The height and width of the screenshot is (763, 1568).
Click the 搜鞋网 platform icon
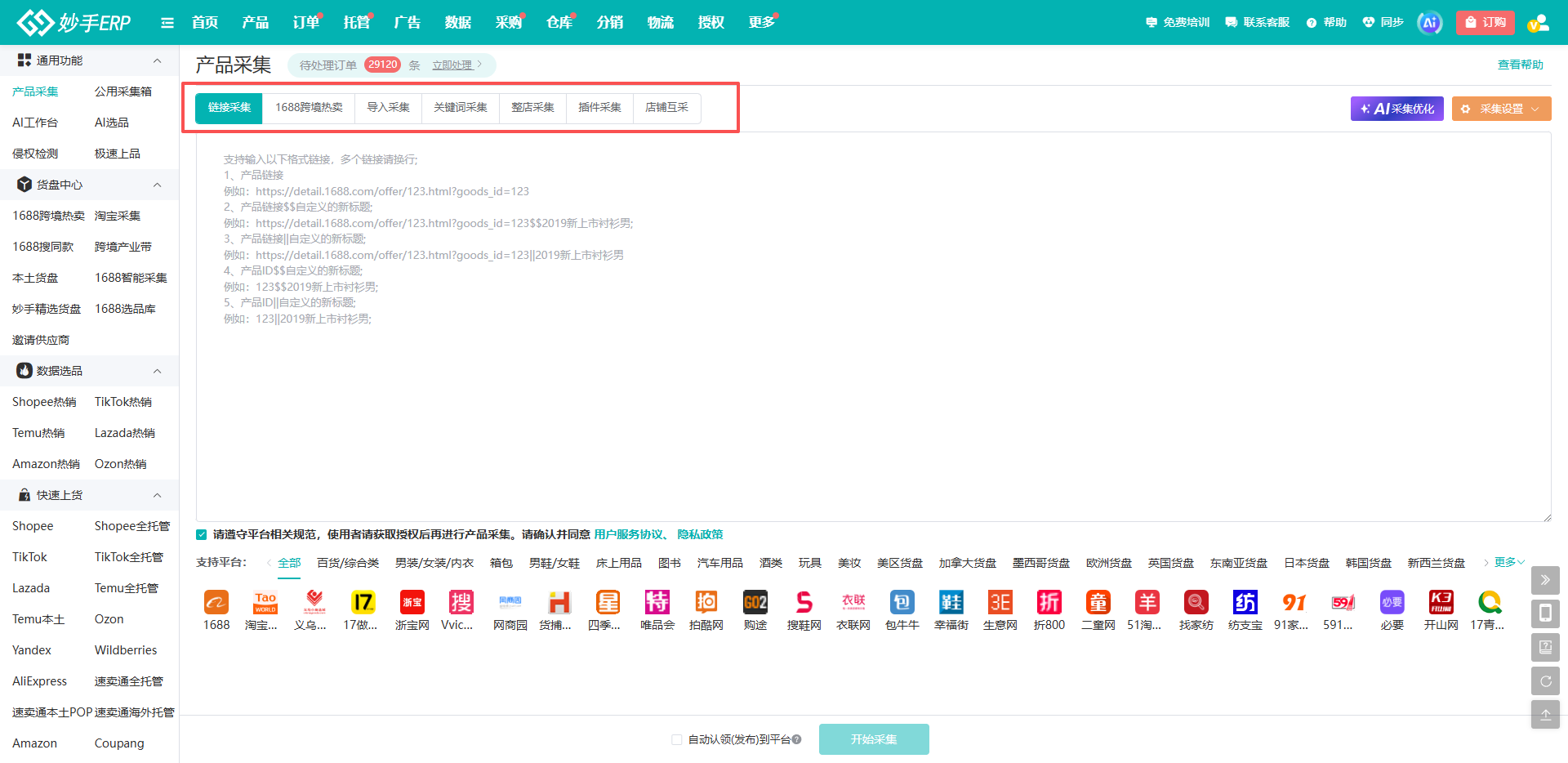tap(804, 603)
